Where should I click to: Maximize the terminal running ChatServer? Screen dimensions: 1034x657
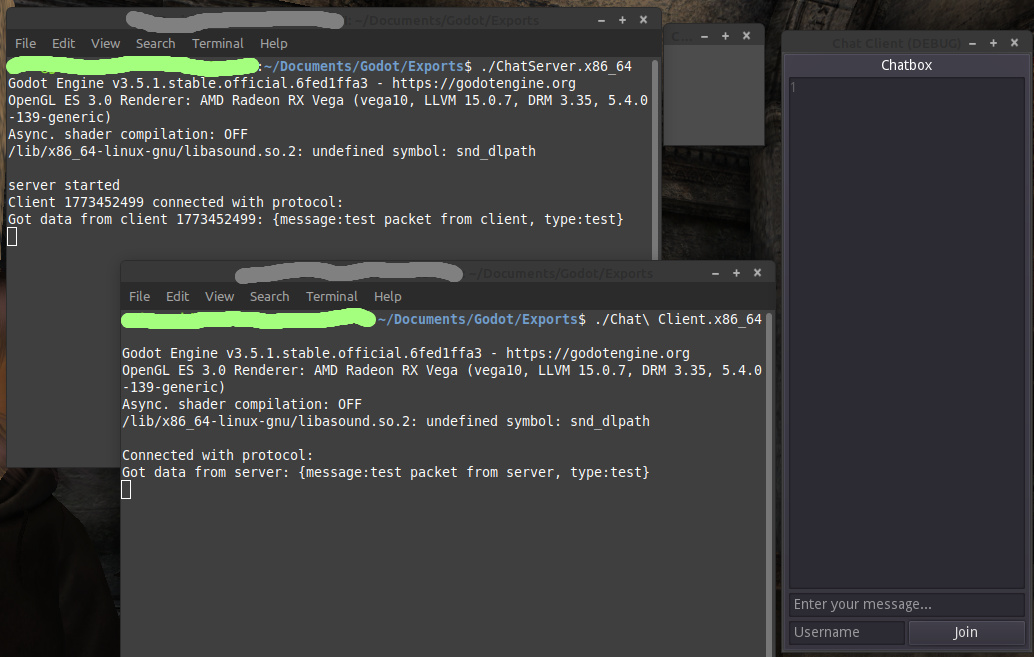click(x=622, y=20)
